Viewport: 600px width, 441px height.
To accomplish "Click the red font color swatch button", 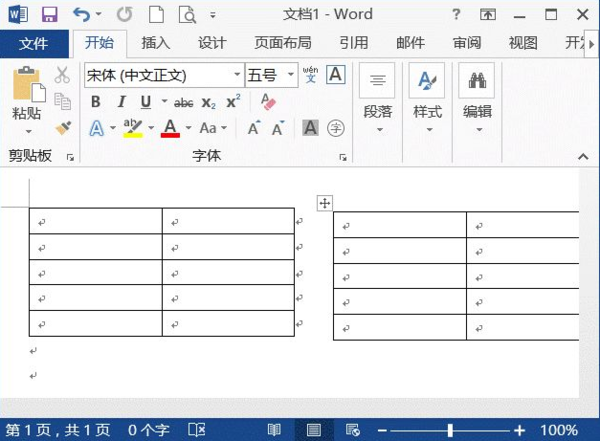I will [170, 128].
